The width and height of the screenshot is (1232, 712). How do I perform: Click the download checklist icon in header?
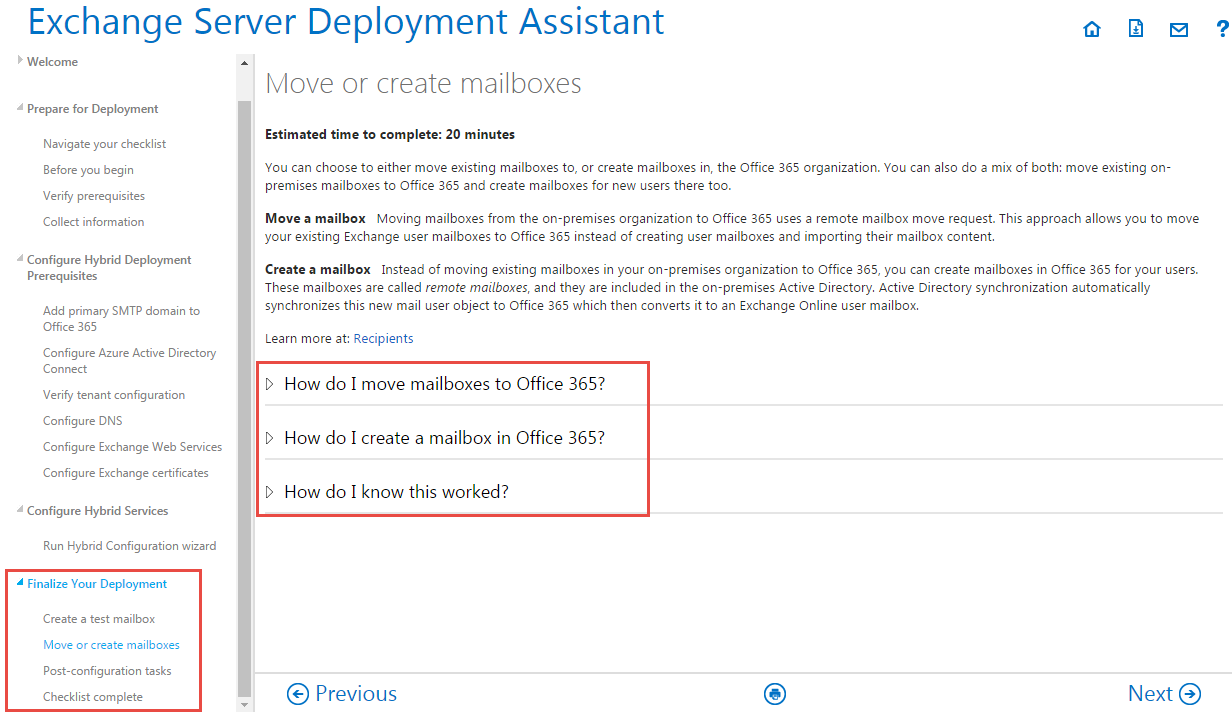pyautogui.click(x=1136, y=29)
